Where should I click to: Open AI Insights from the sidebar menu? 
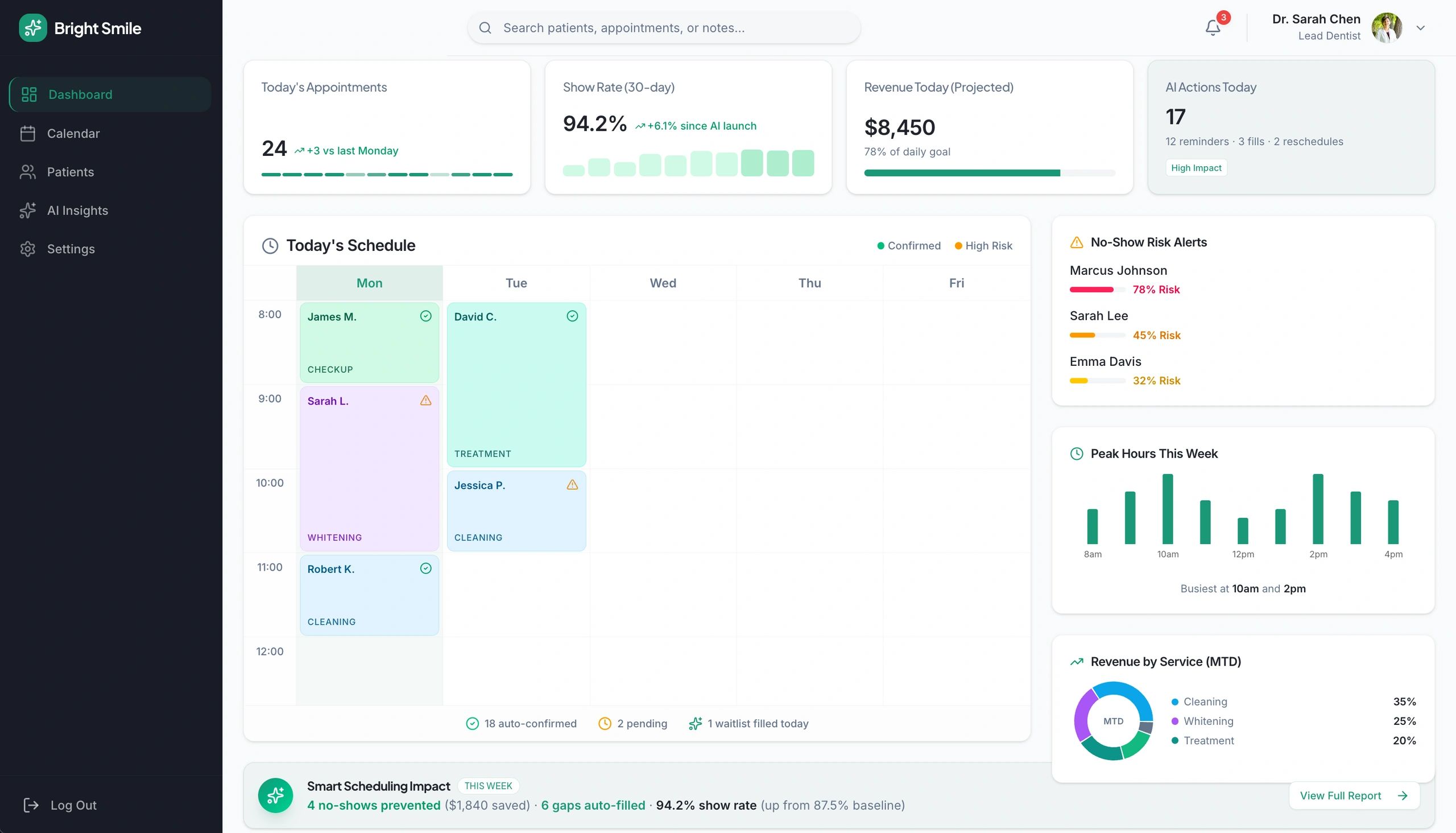pos(77,211)
